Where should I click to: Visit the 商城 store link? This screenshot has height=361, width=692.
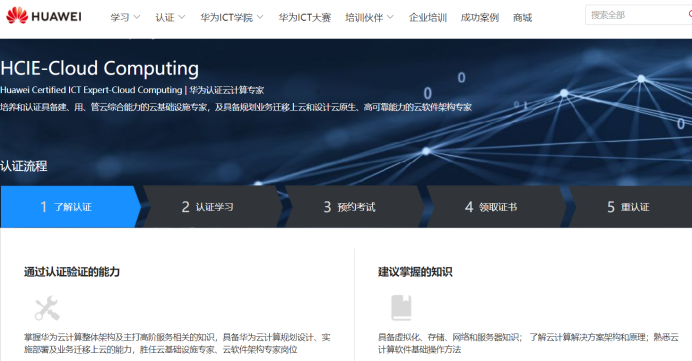pos(523,18)
